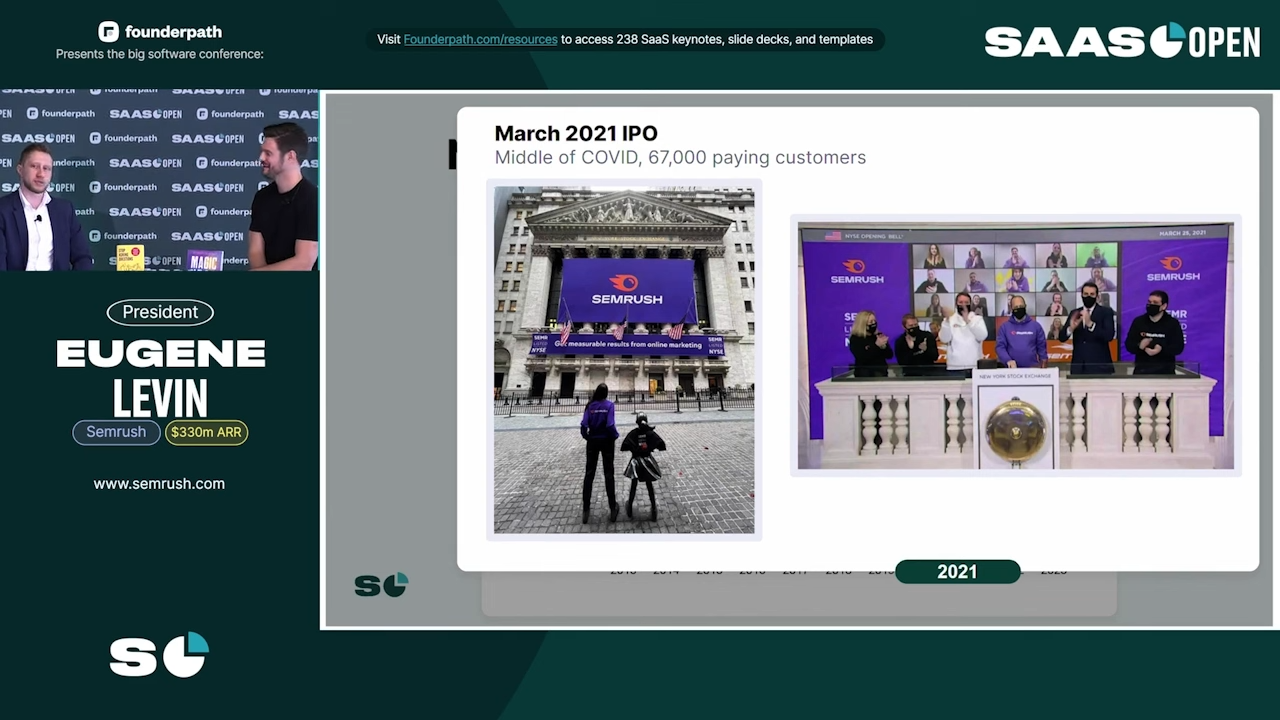Click the March 2021 IPO heading

(576, 134)
